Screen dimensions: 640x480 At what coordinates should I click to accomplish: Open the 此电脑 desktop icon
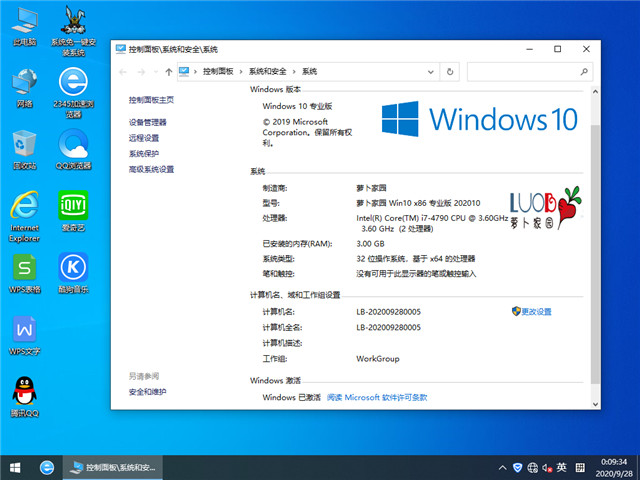[x=24, y=27]
